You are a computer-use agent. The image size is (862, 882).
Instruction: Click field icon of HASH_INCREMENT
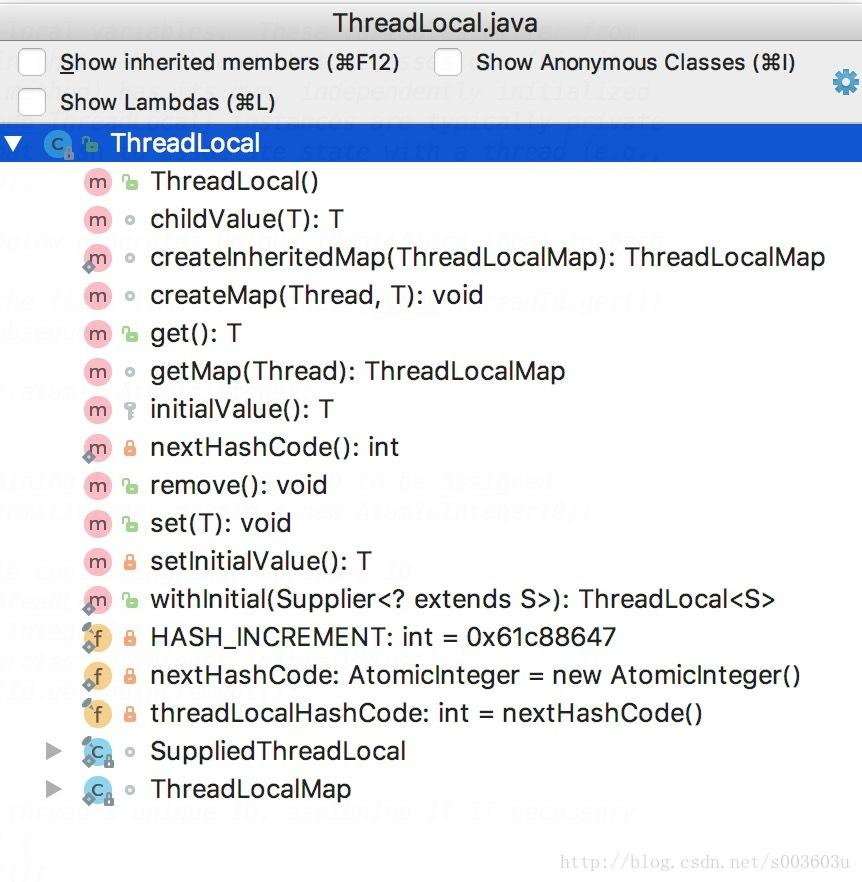[97, 638]
